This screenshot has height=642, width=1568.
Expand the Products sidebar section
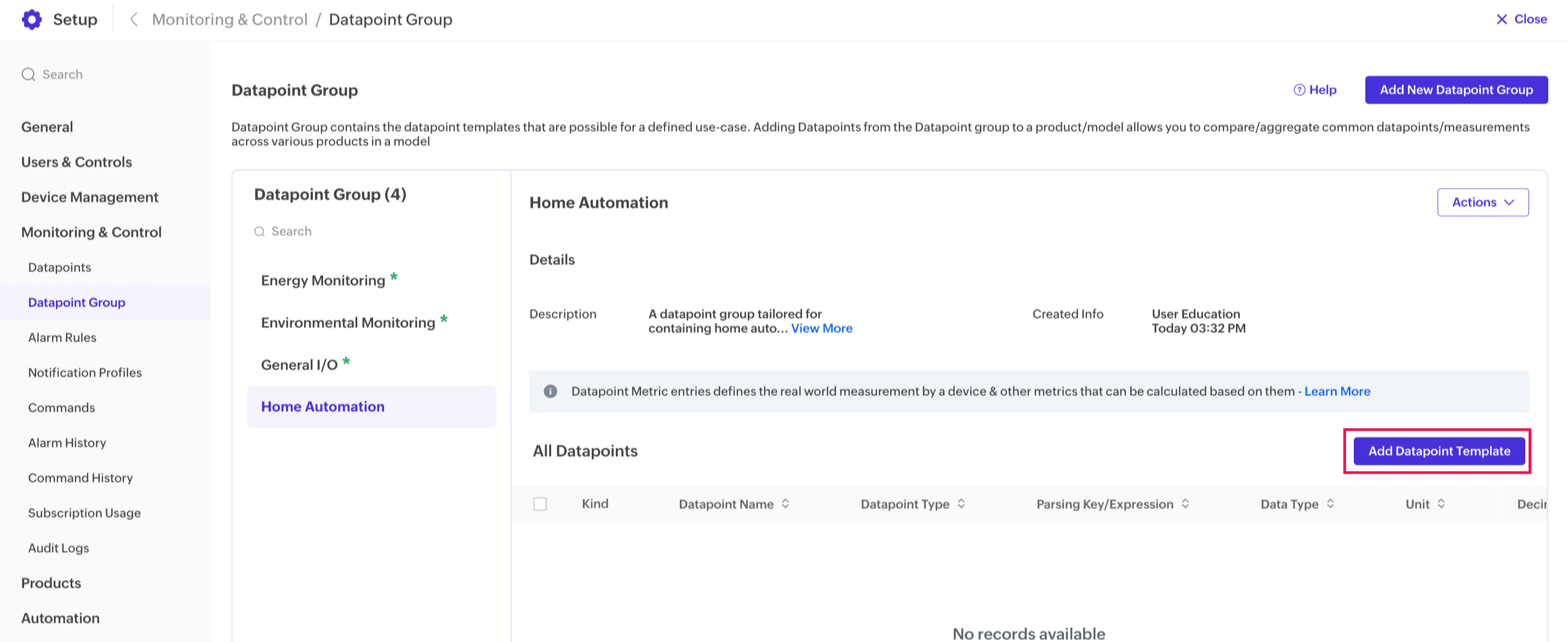point(51,583)
